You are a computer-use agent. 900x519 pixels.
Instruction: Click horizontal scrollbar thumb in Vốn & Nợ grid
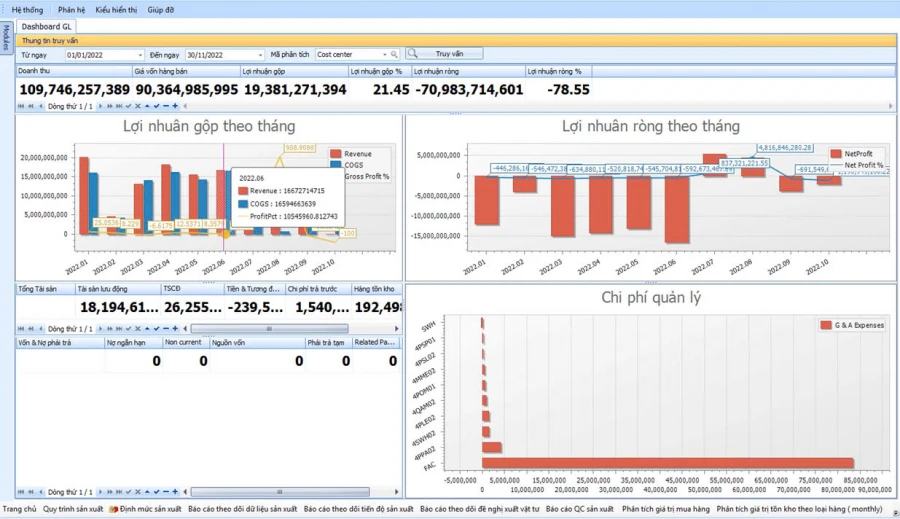(x=280, y=492)
